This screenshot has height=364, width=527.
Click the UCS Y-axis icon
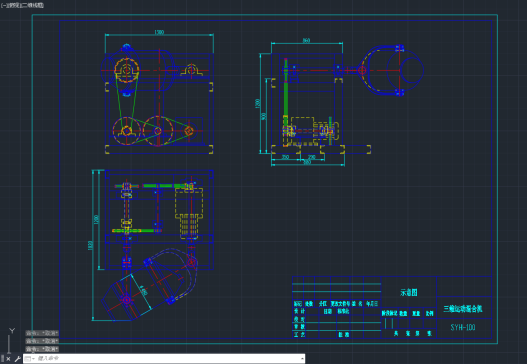pos(12,331)
